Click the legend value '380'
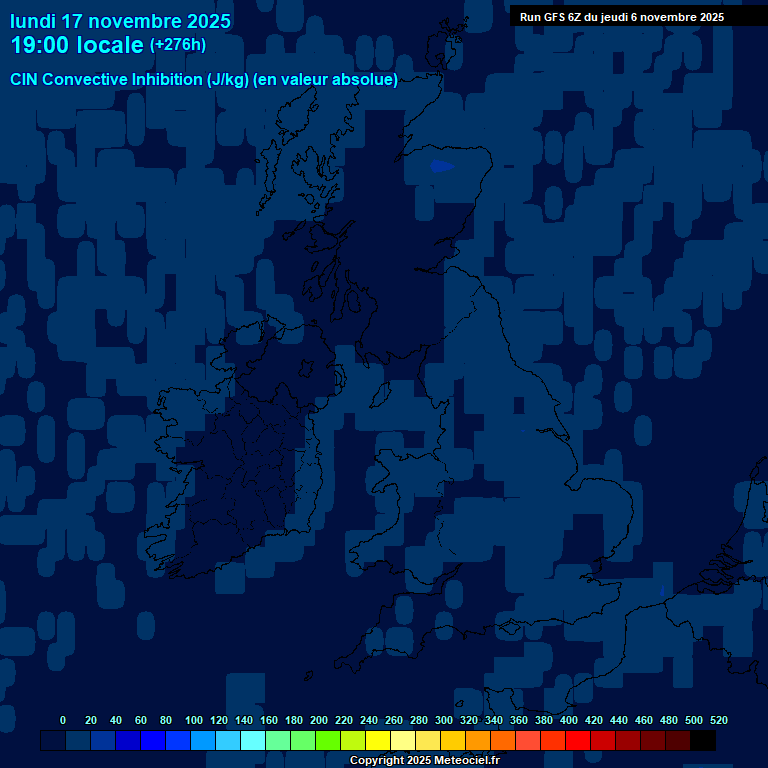768x768 pixels. pos(544,720)
